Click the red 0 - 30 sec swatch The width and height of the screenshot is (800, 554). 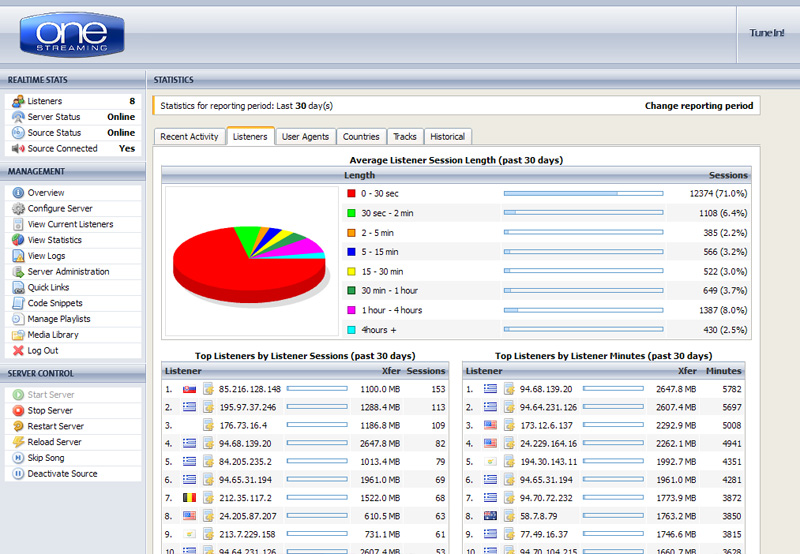click(x=351, y=193)
